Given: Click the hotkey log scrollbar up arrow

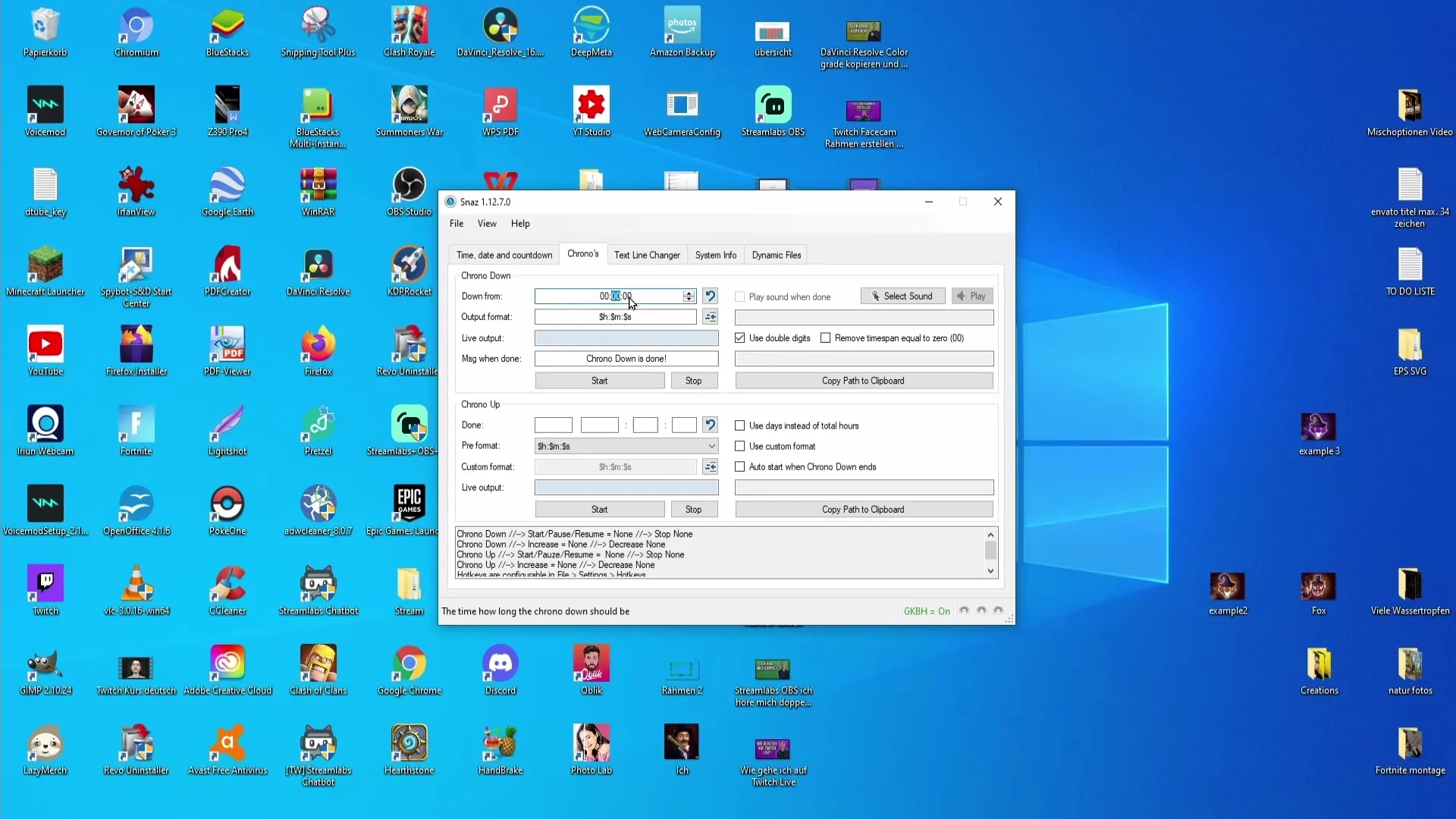Looking at the screenshot, I should (x=990, y=535).
